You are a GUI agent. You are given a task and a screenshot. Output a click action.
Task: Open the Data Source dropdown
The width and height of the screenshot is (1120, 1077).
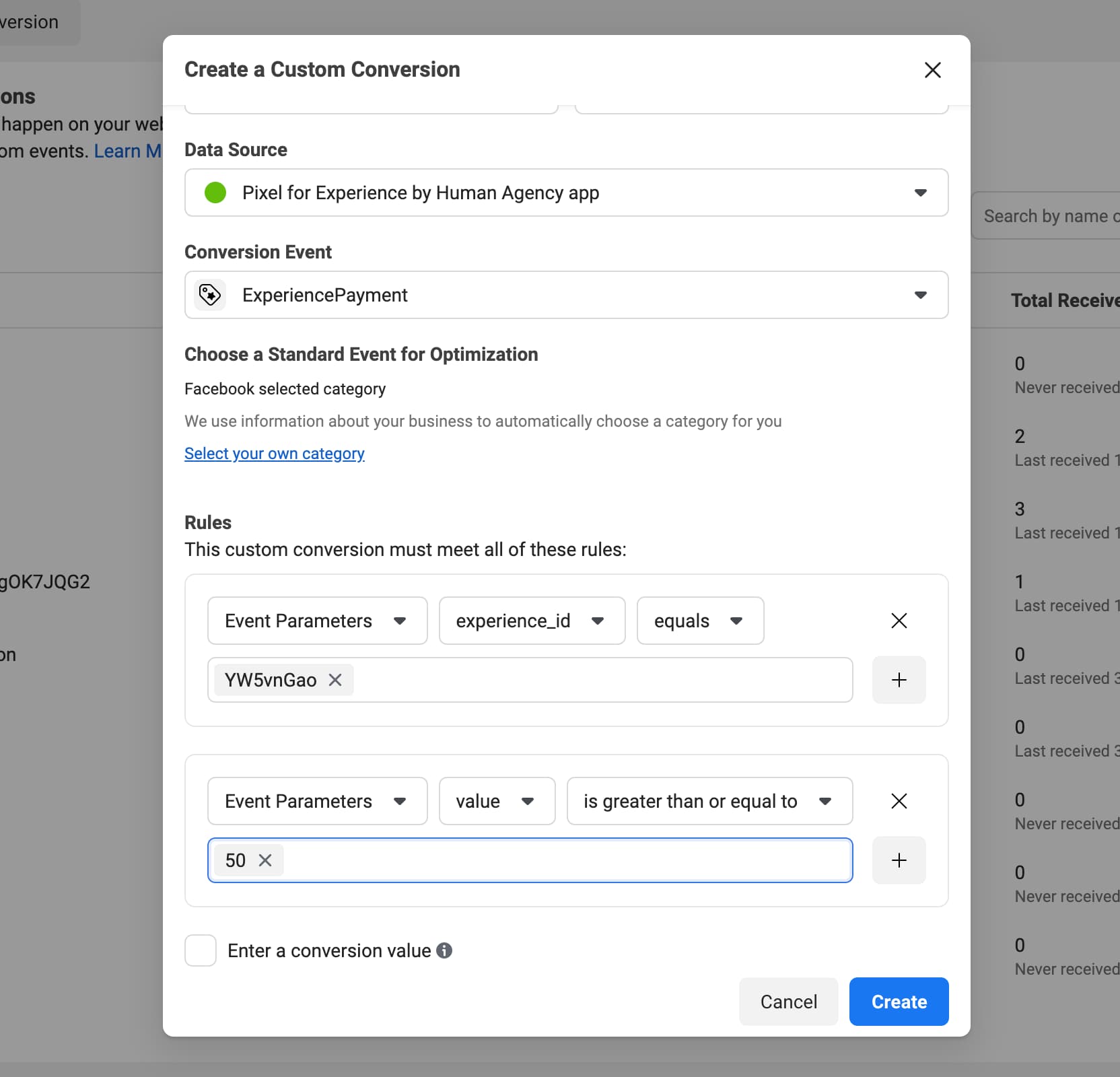566,193
